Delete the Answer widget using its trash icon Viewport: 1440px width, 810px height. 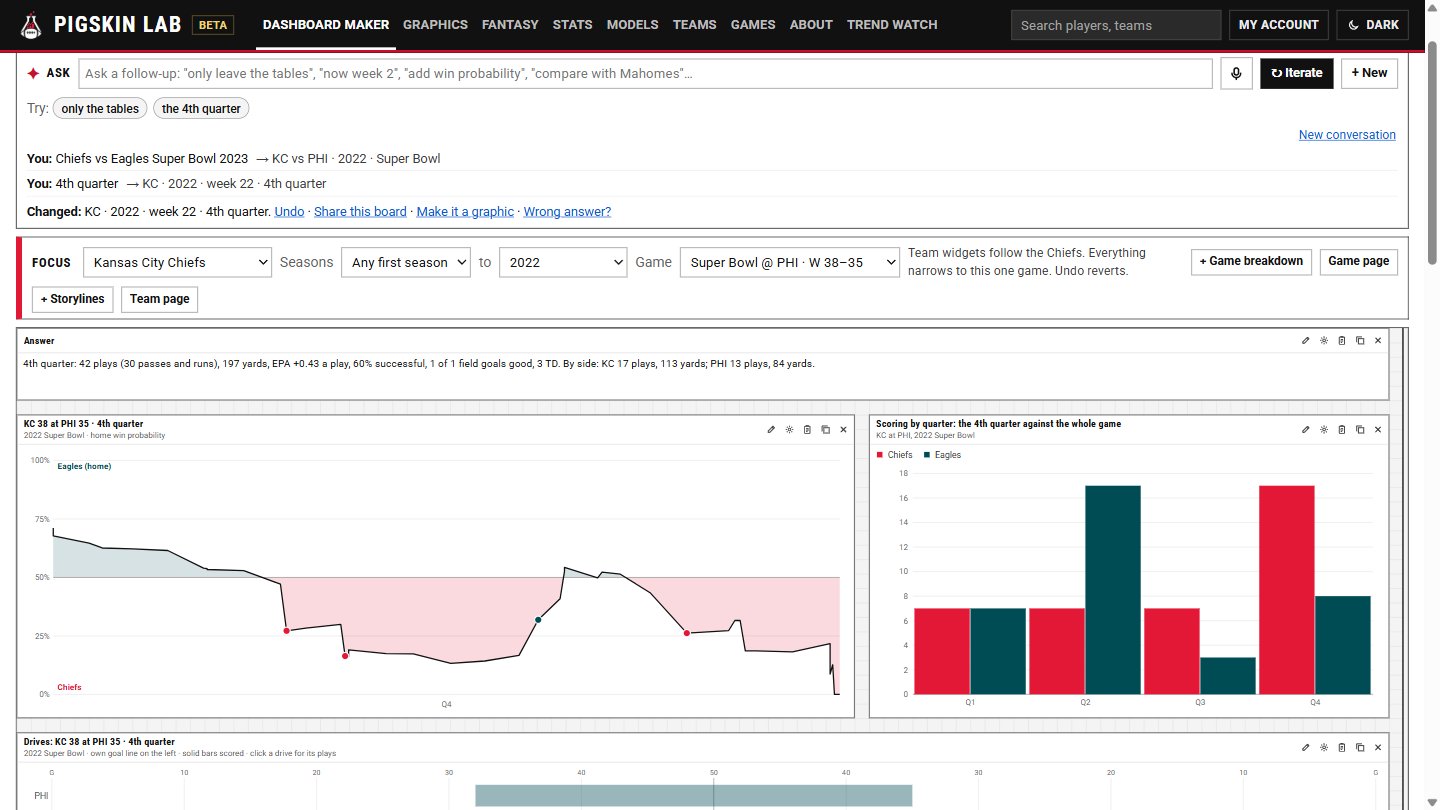[x=1342, y=341]
